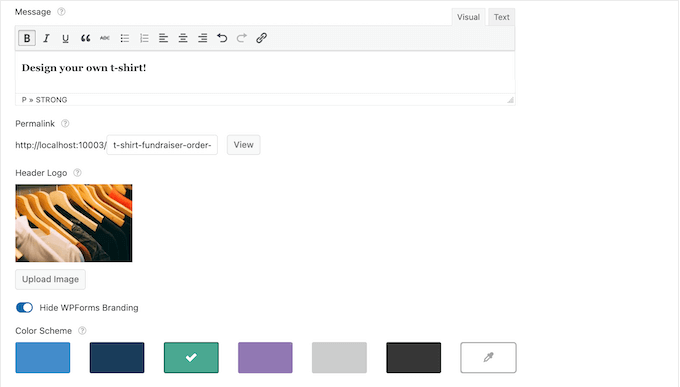Align message text left
Viewport: 680px width, 387px height.
(x=163, y=38)
